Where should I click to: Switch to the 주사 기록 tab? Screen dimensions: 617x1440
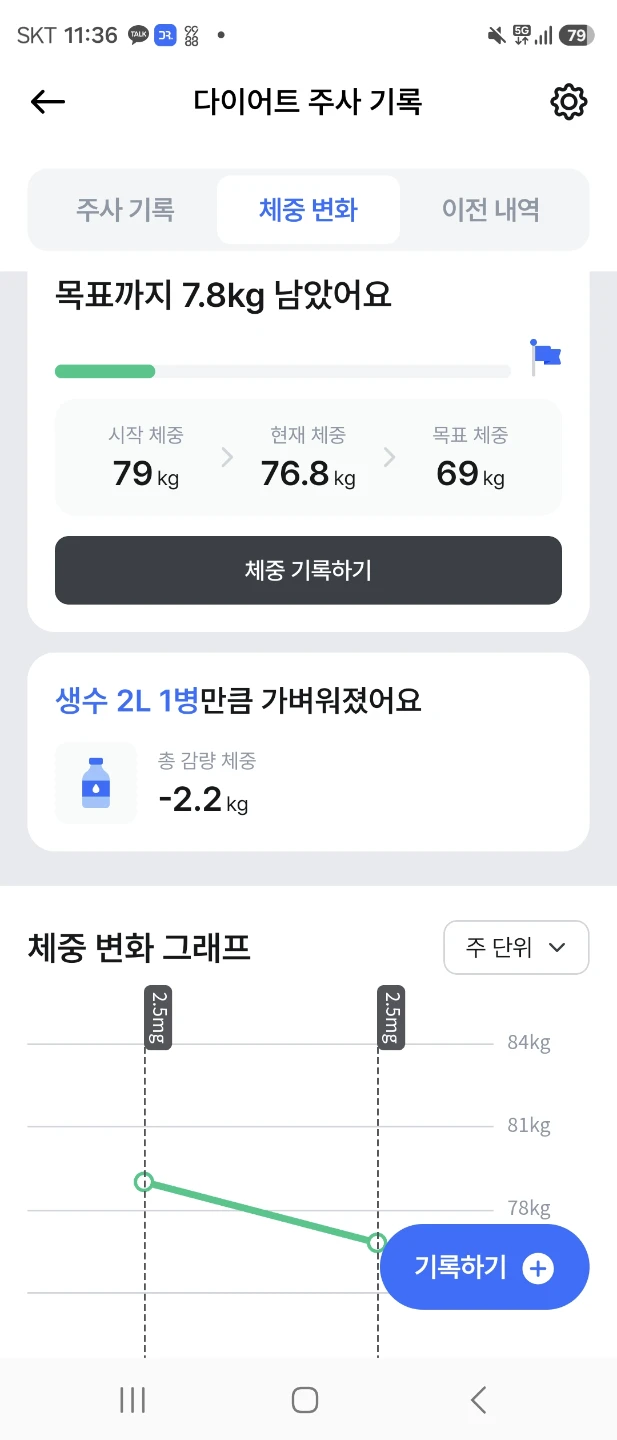[x=125, y=210]
